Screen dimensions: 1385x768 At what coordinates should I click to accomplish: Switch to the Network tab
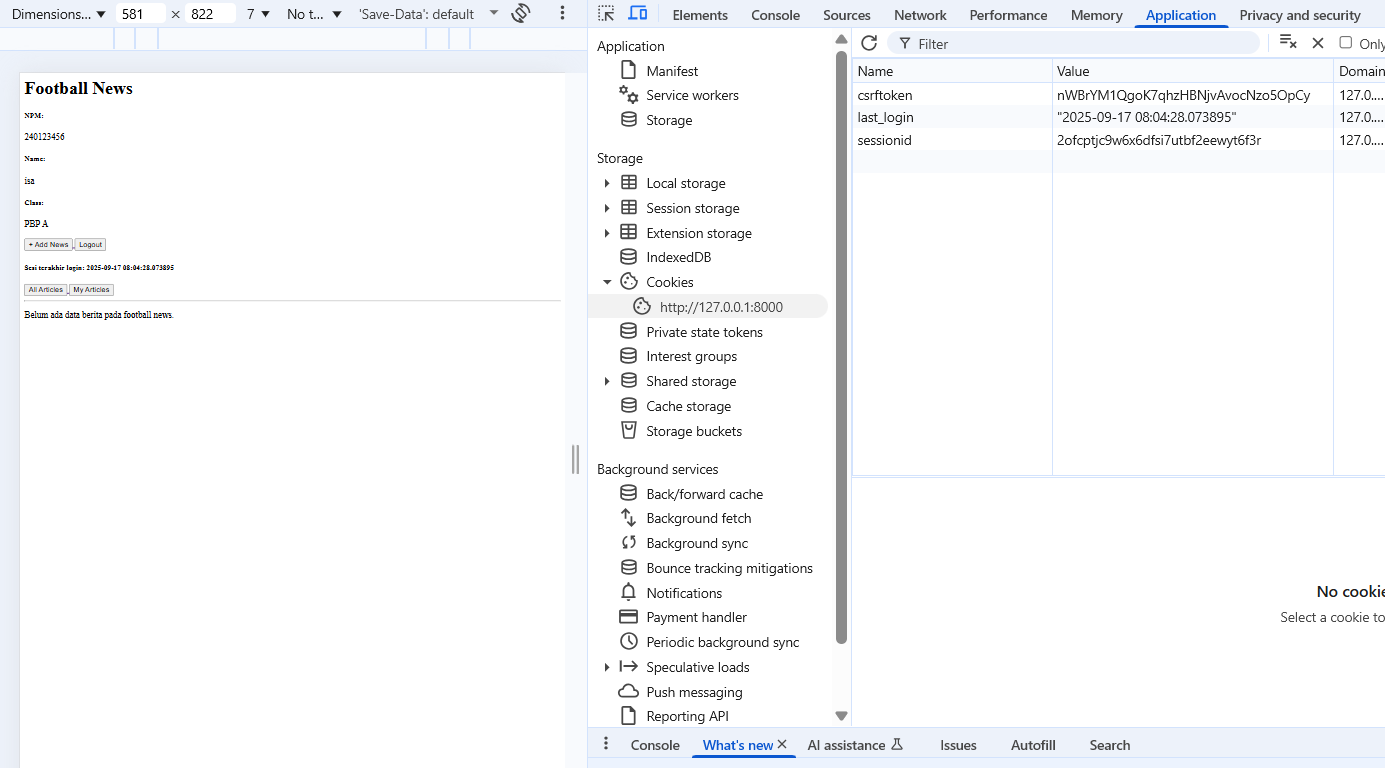coord(919,15)
